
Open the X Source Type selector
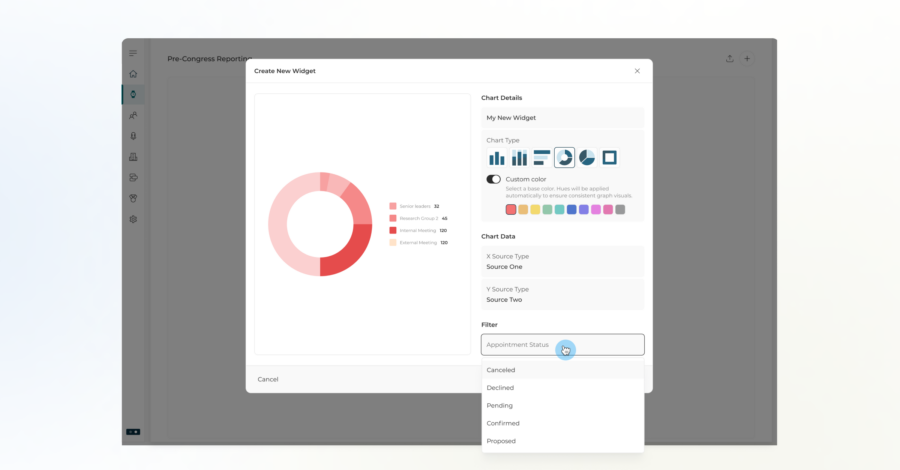pos(562,262)
